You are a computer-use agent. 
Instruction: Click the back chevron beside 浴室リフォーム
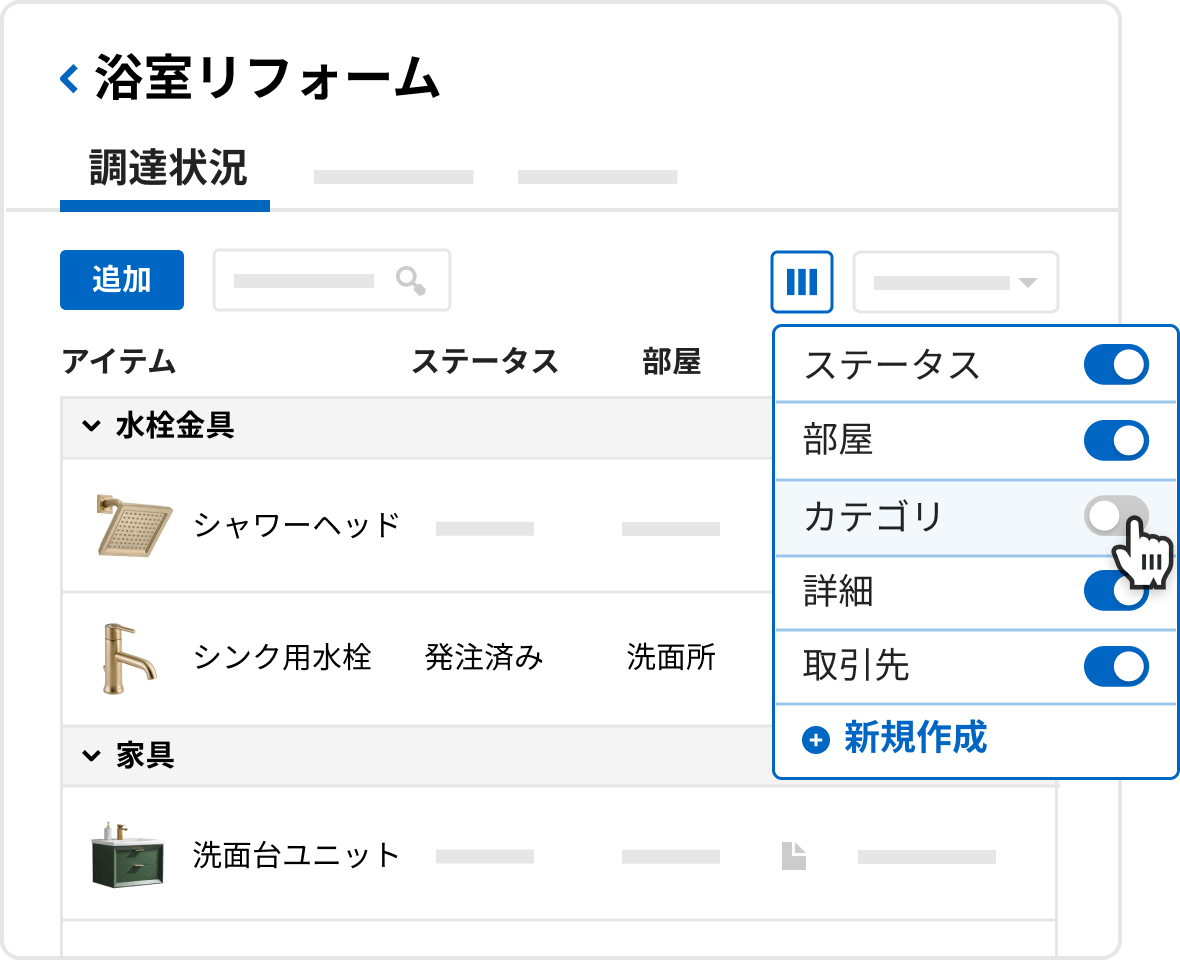click(69, 78)
